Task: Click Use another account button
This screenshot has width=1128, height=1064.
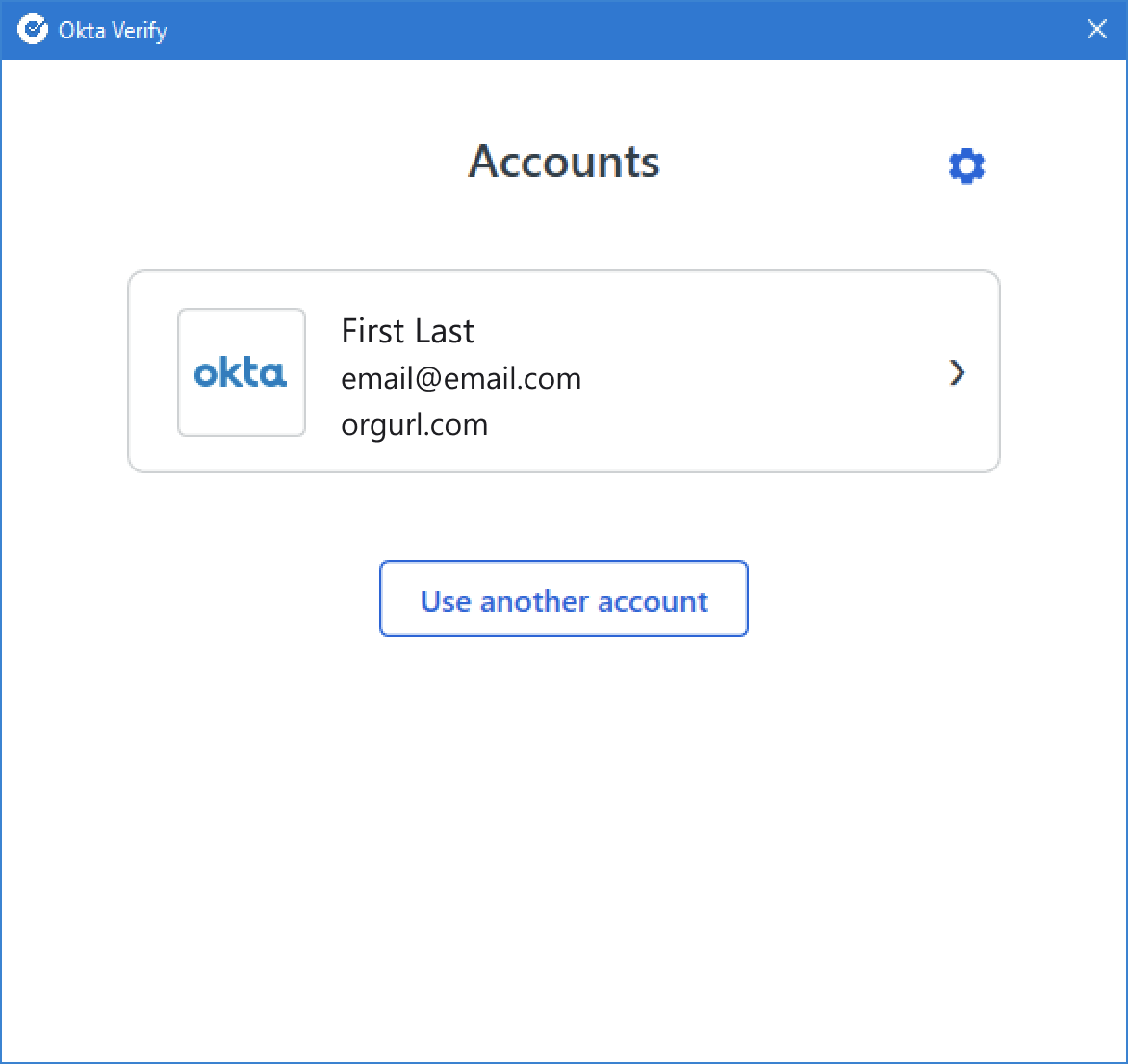Action: (563, 598)
